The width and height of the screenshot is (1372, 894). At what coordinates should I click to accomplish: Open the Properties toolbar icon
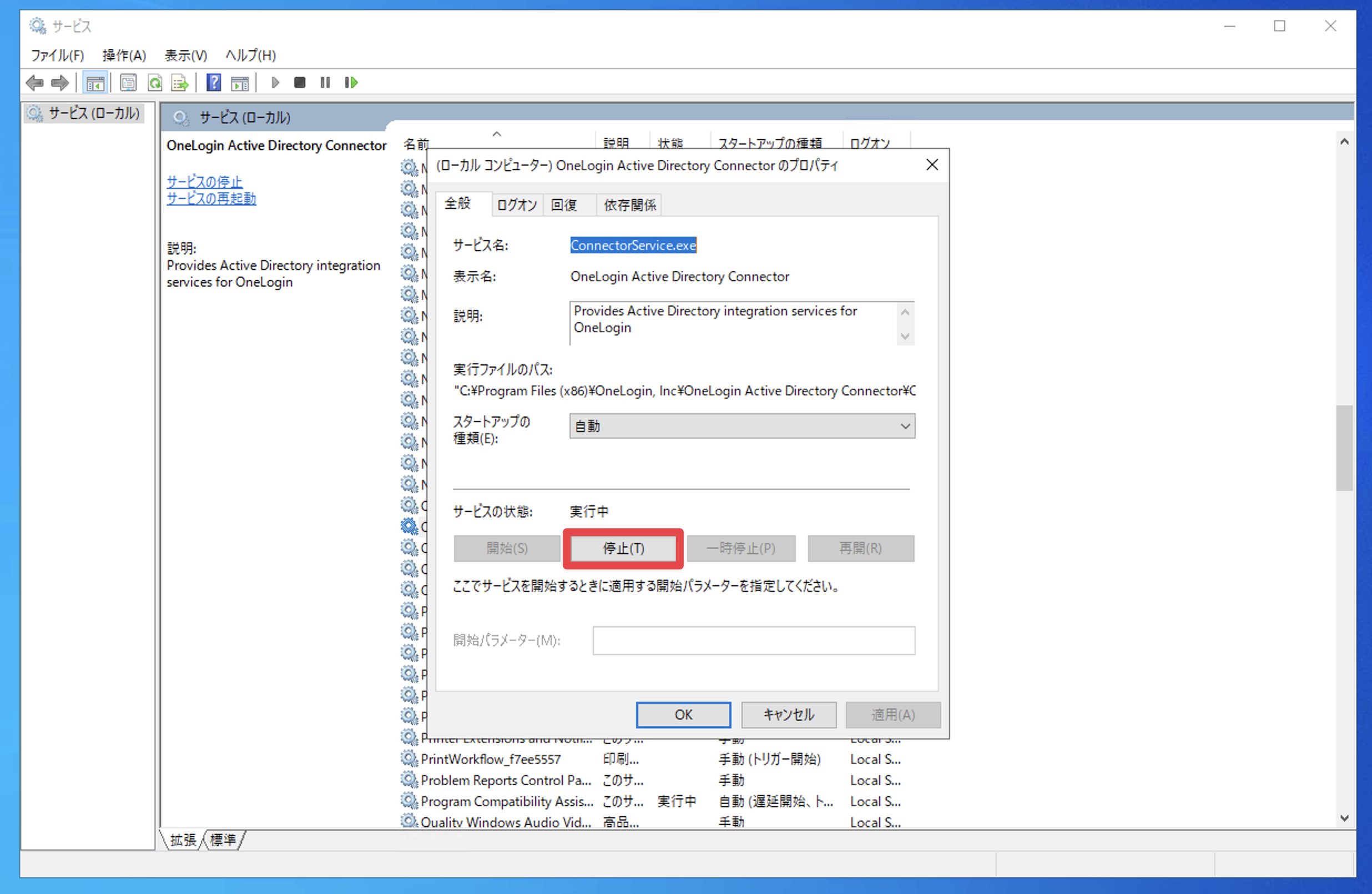(x=128, y=83)
